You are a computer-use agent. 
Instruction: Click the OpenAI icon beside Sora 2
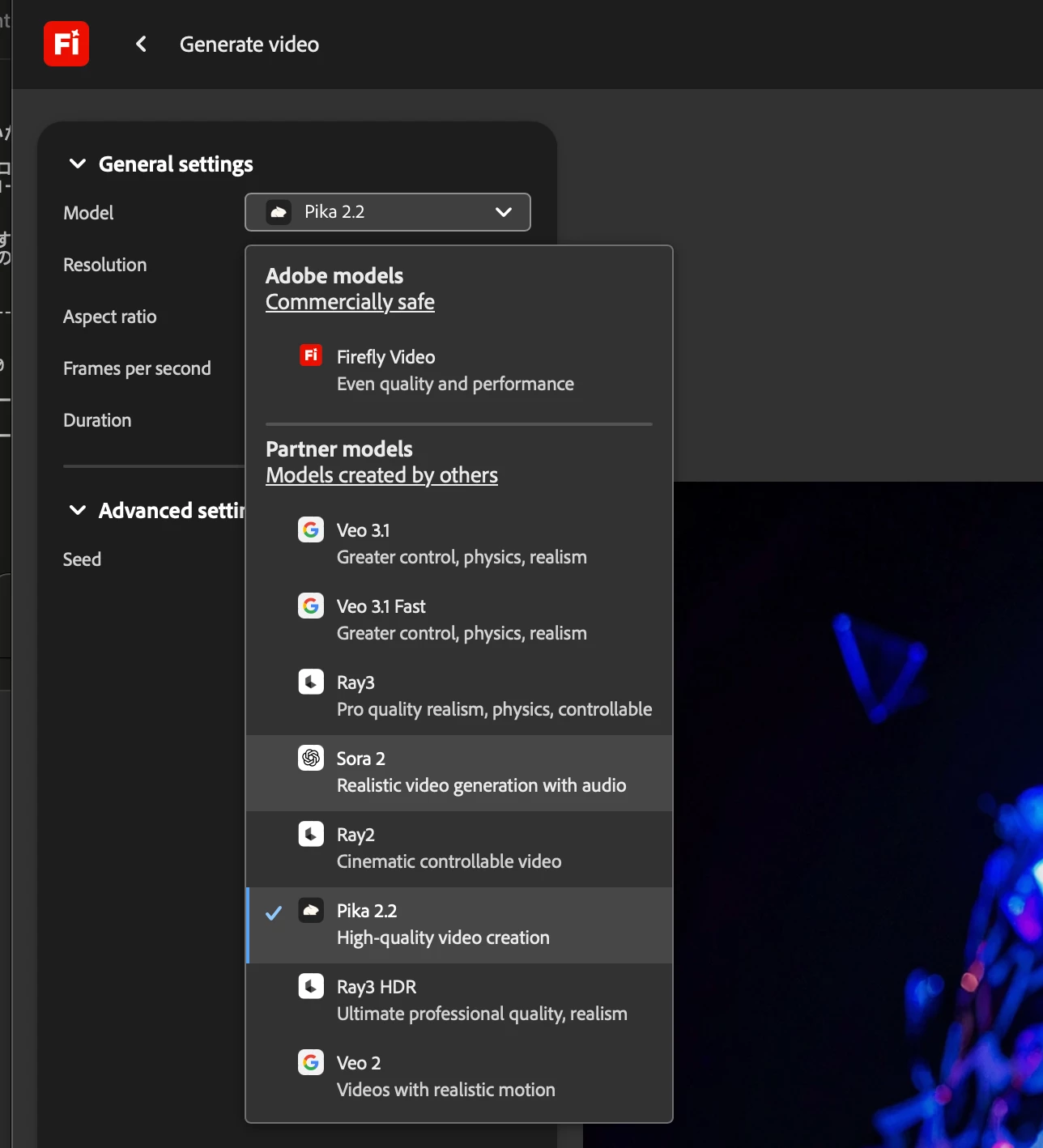click(x=311, y=758)
